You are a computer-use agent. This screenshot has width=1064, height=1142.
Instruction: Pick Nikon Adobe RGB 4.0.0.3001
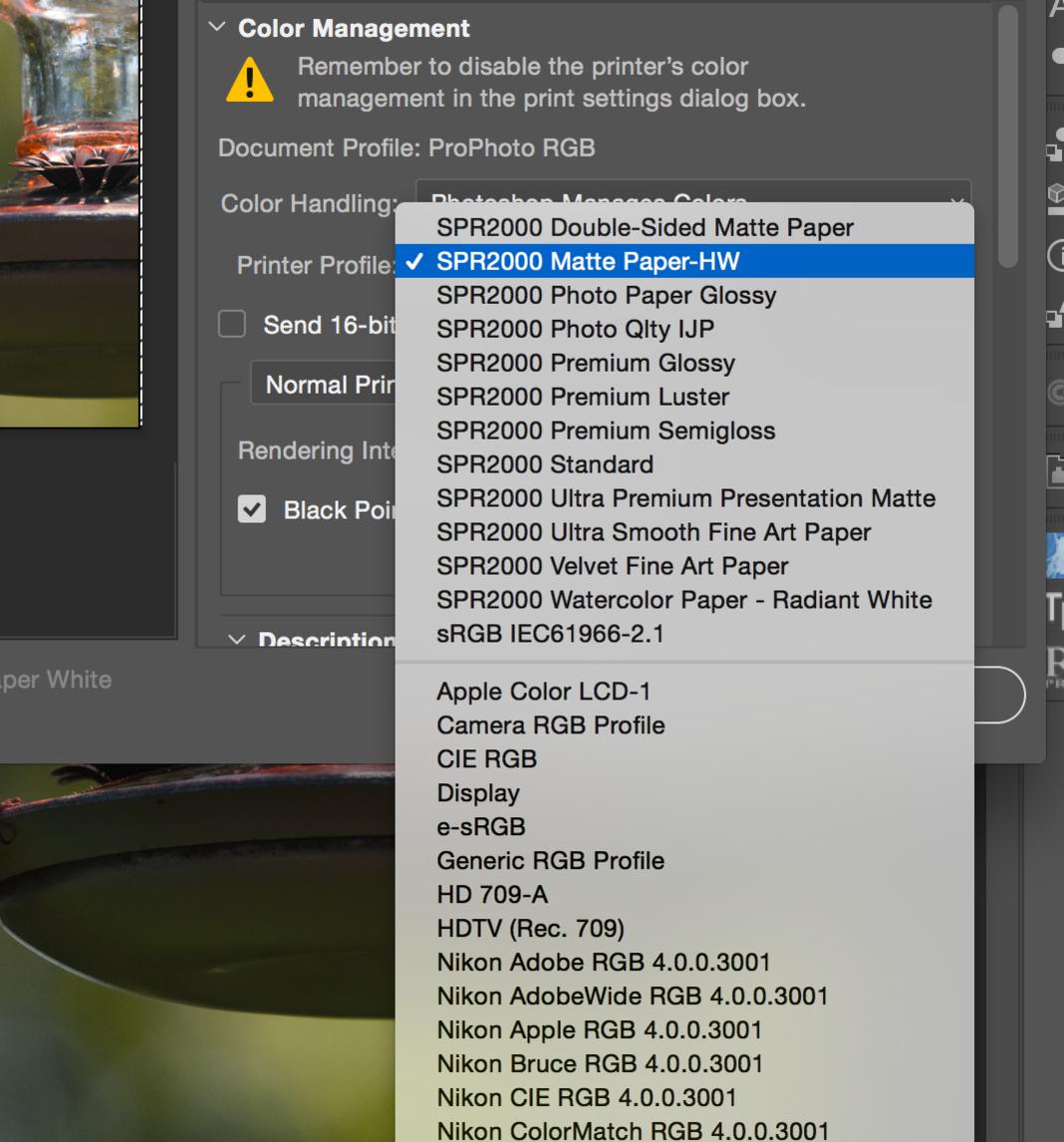coord(603,963)
